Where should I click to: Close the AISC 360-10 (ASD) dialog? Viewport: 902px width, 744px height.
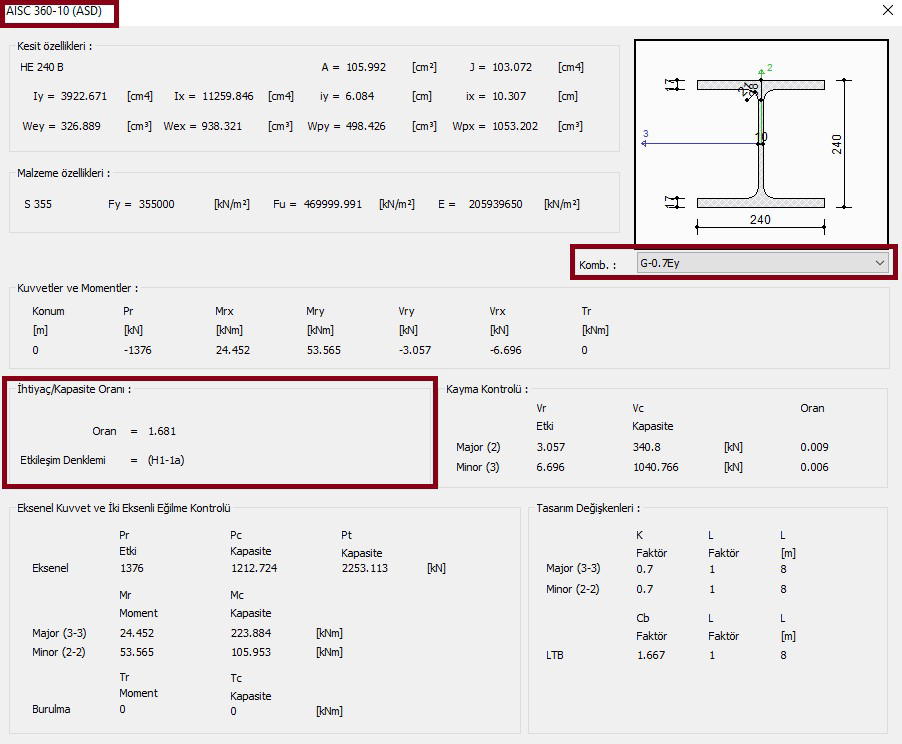tap(888, 10)
